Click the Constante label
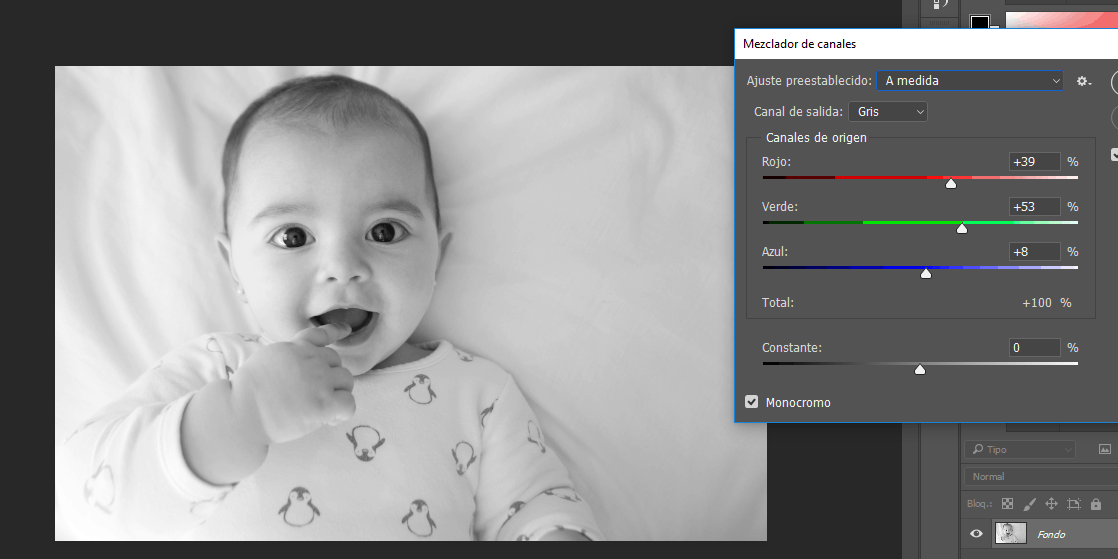Image resolution: width=1118 pixels, height=559 pixels. coord(791,348)
